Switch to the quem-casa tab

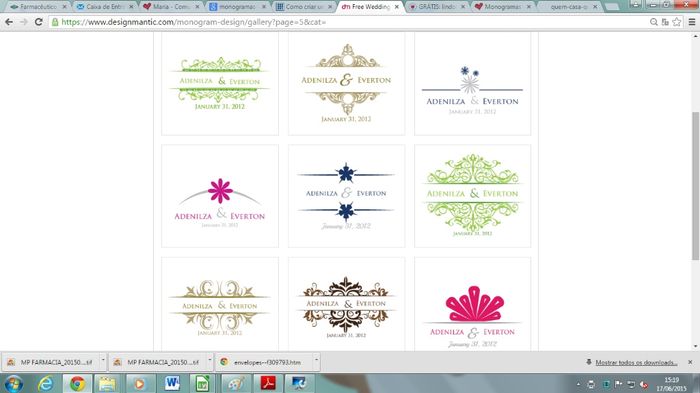(x=569, y=7)
